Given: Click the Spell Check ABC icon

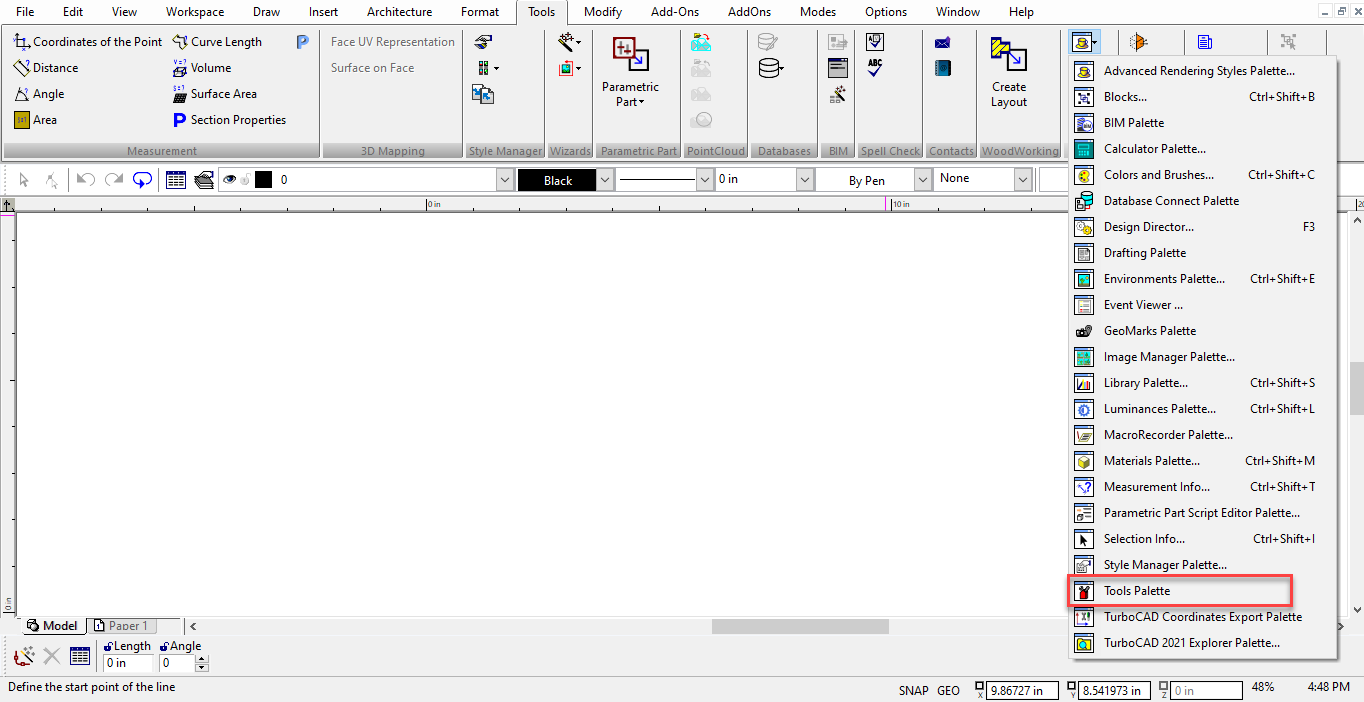Looking at the screenshot, I should tap(875, 68).
